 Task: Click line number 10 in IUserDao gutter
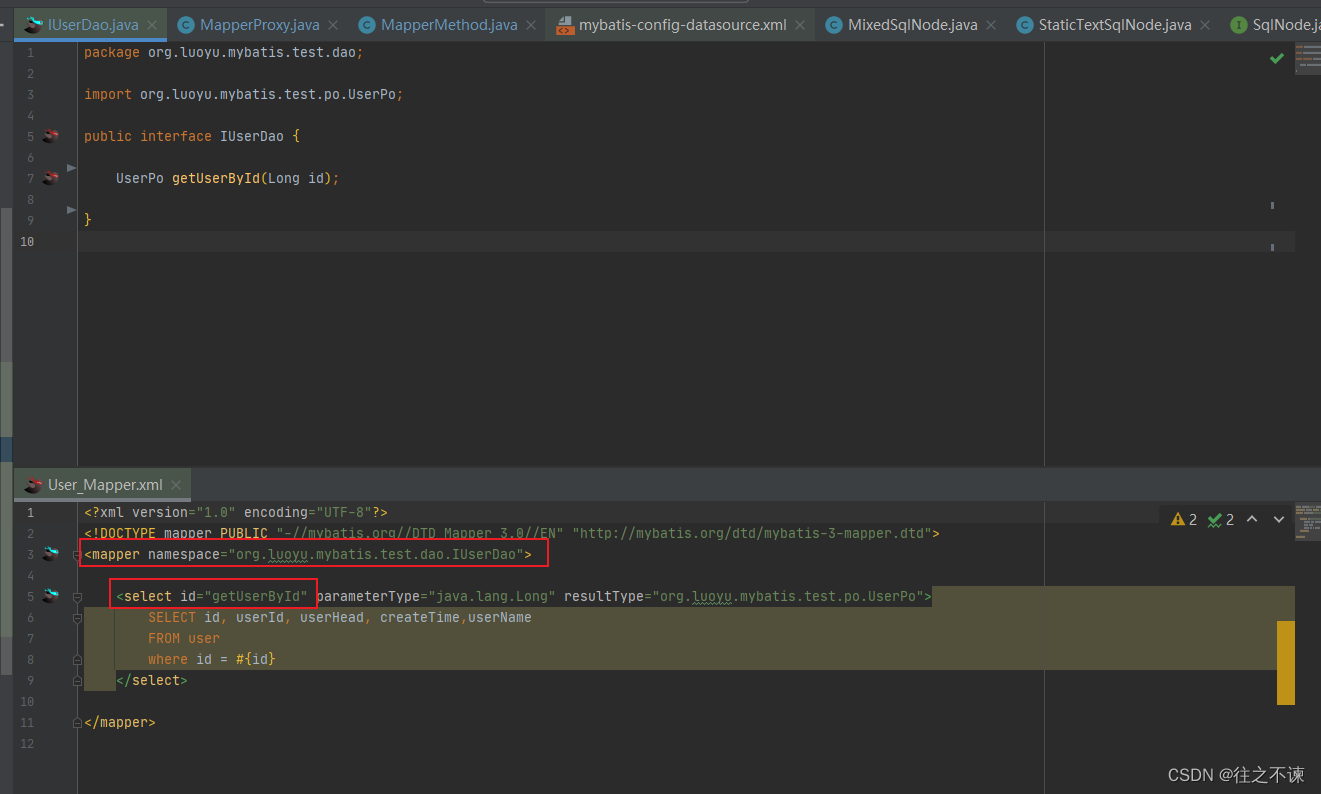click(26, 241)
